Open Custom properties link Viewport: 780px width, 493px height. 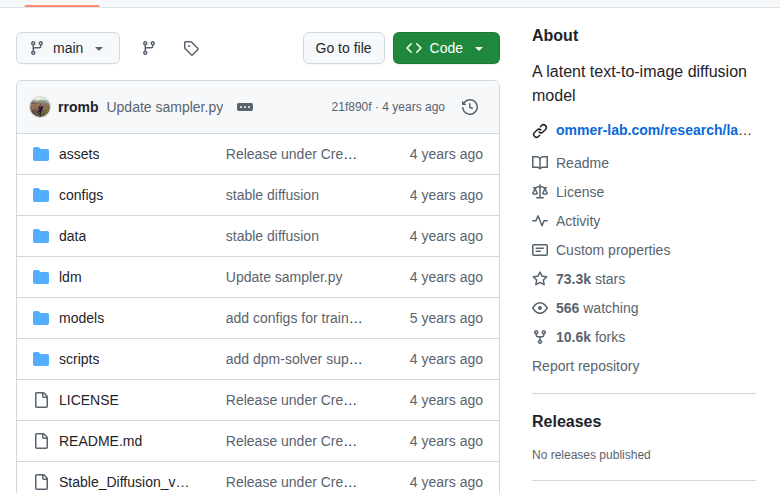coord(613,250)
